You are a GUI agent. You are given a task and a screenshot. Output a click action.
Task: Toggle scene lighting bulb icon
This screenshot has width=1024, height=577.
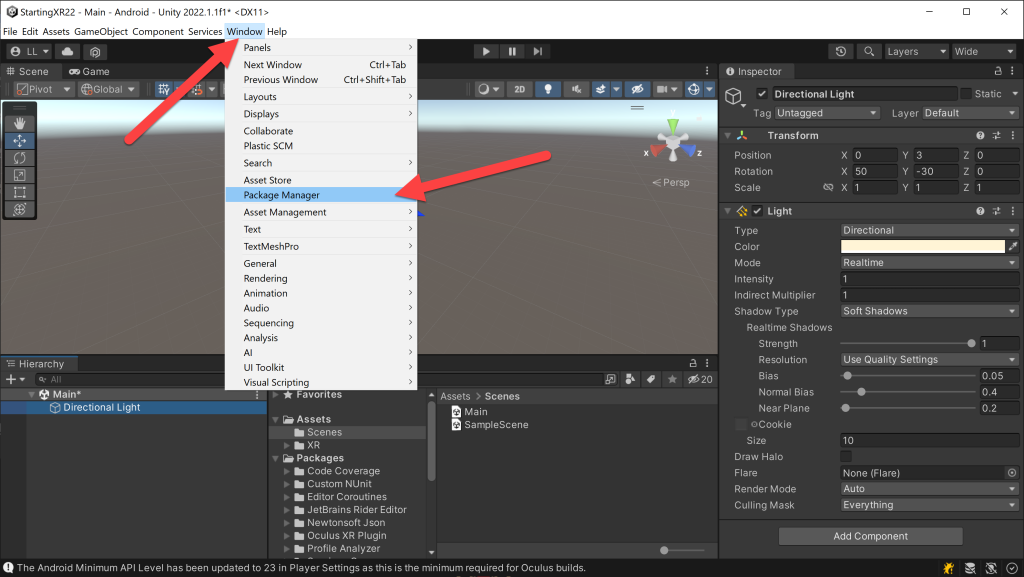pos(548,89)
